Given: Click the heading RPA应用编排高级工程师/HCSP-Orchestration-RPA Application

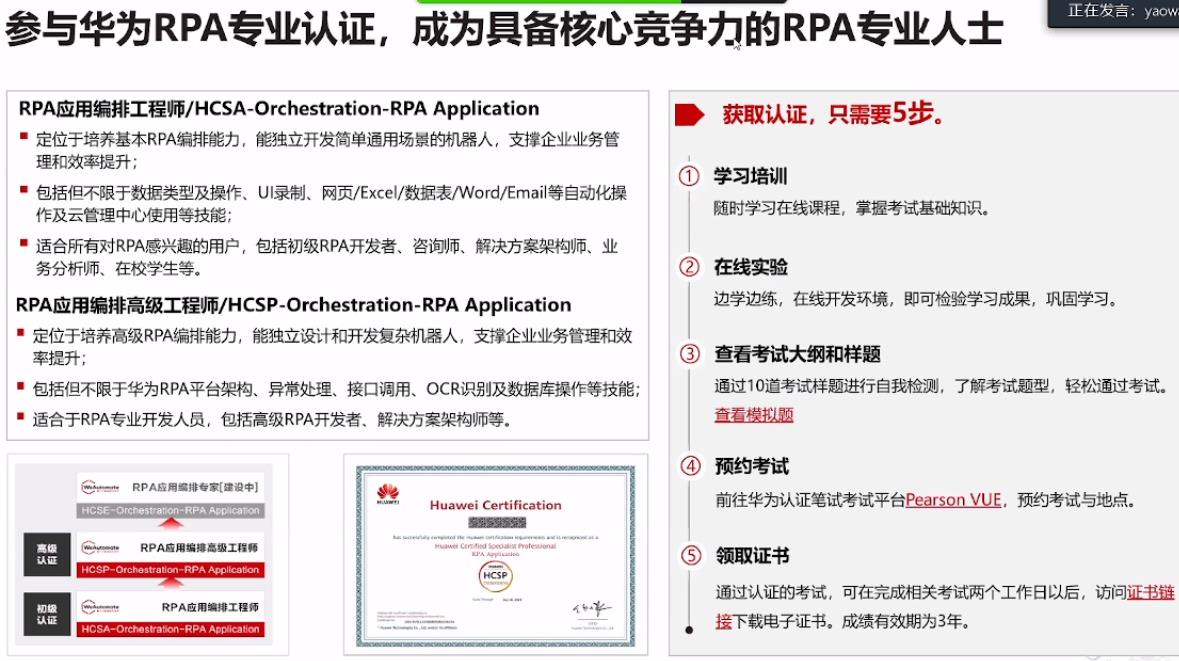Looking at the screenshot, I should (x=293, y=305).
